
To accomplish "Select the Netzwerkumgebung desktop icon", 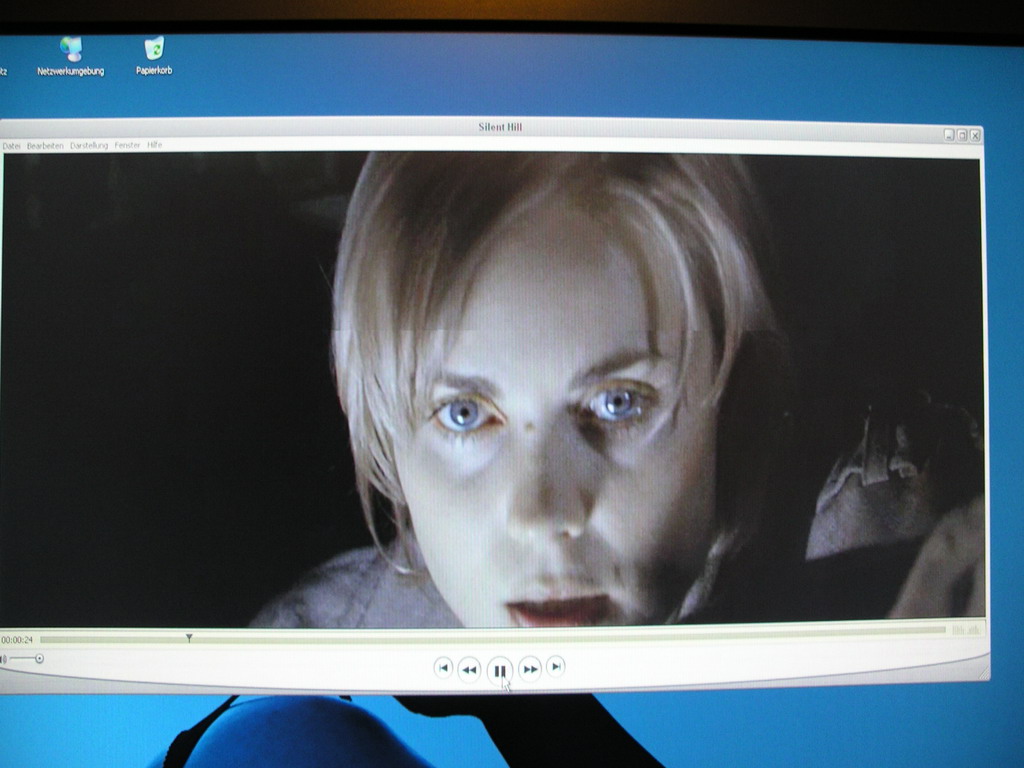I will pyautogui.click(x=70, y=49).
